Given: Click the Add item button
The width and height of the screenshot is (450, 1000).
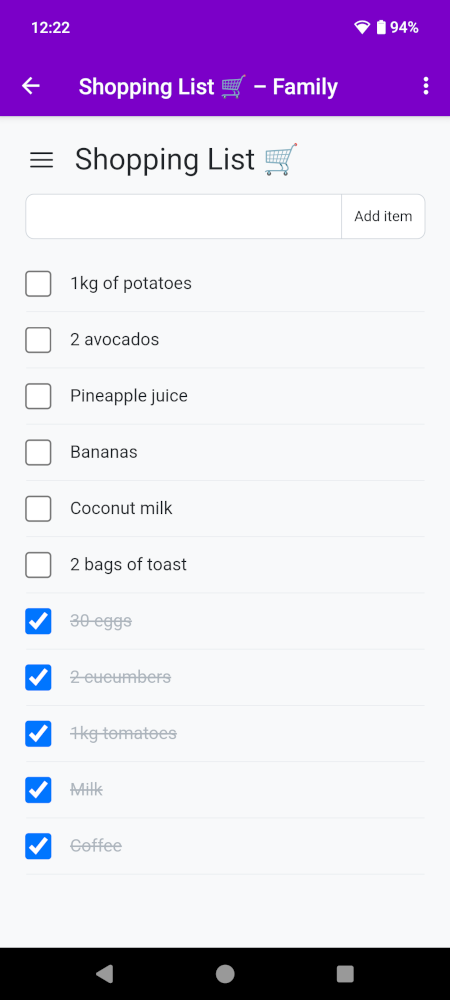Looking at the screenshot, I should (x=383, y=216).
